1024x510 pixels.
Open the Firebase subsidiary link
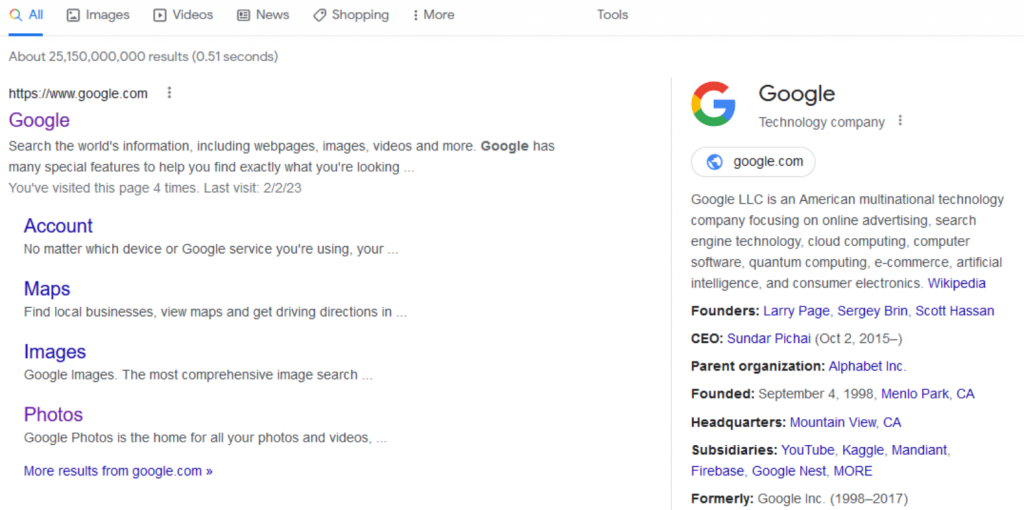pyautogui.click(x=717, y=471)
